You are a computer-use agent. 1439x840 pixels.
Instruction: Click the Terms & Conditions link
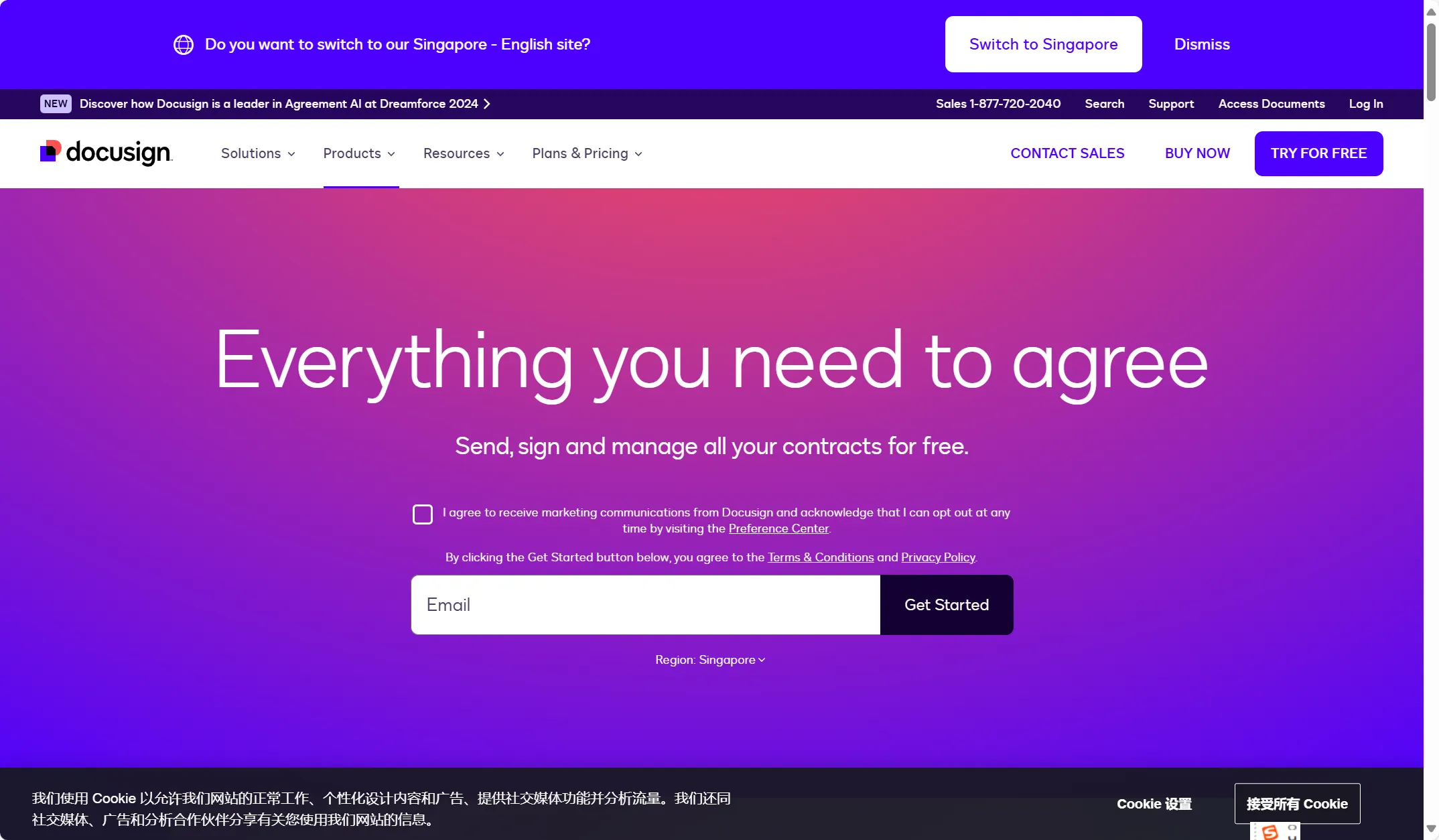coord(820,557)
